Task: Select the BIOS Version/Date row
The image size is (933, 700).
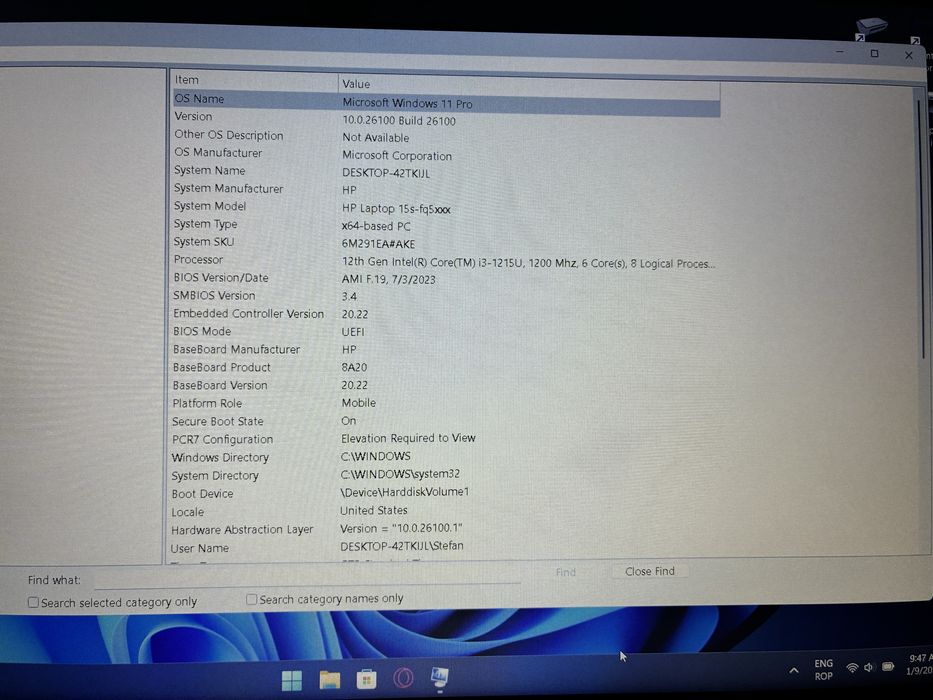Action: pyautogui.click(x=446, y=279)
